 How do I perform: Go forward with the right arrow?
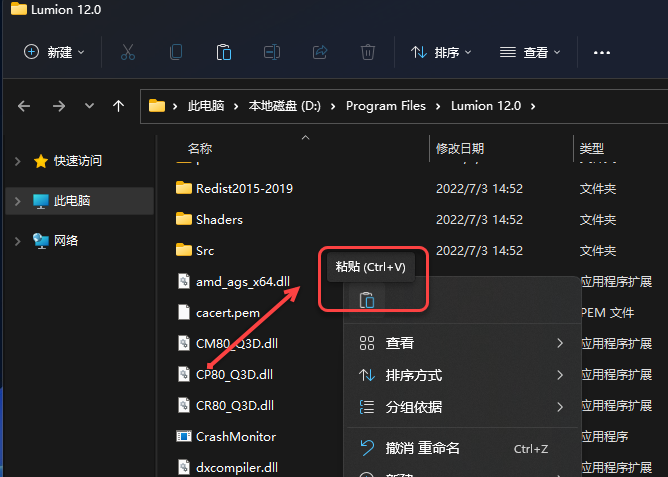[59, 106]
